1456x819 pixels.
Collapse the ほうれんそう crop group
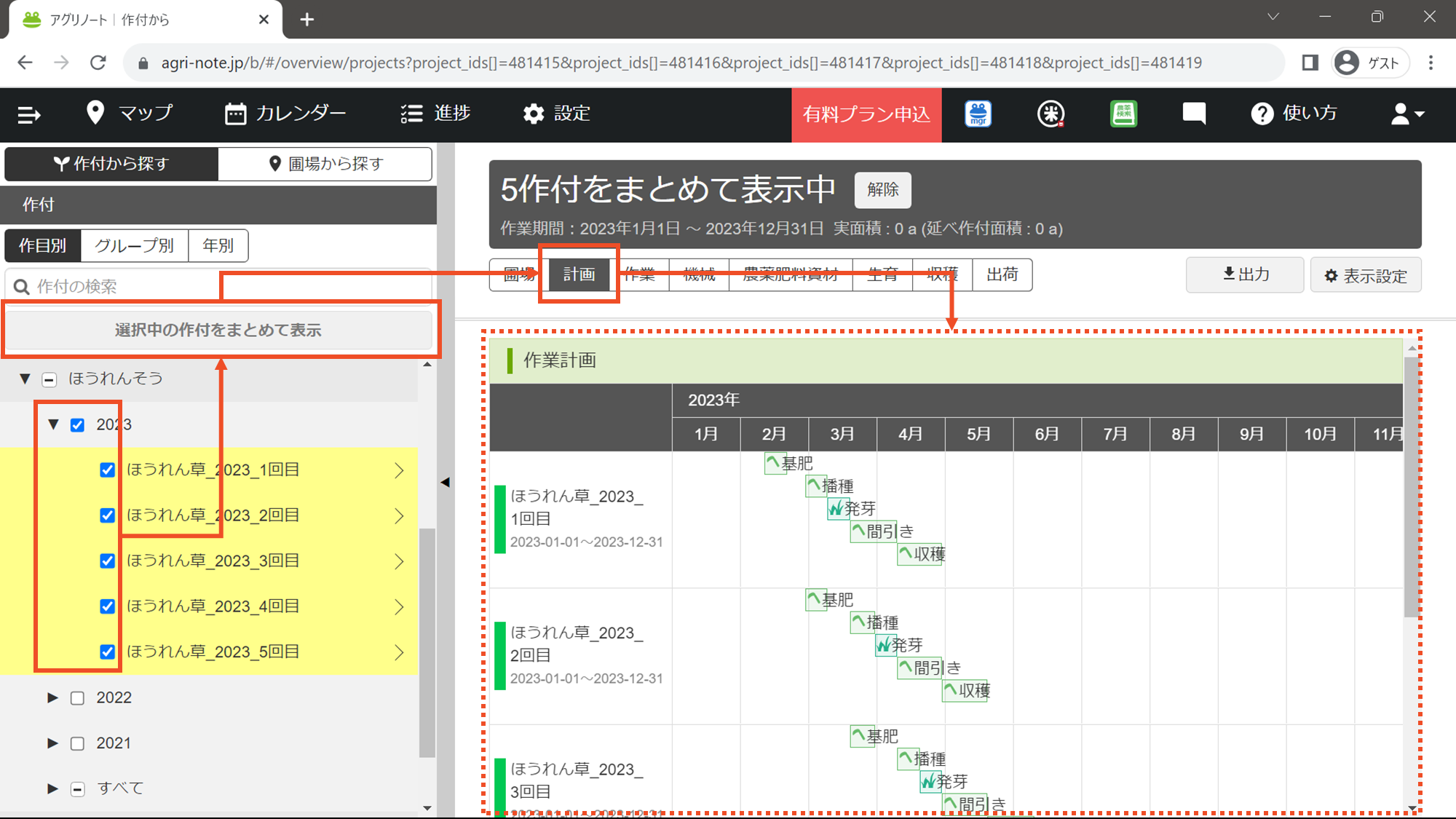pyautogui.click(x=25, y=379)
